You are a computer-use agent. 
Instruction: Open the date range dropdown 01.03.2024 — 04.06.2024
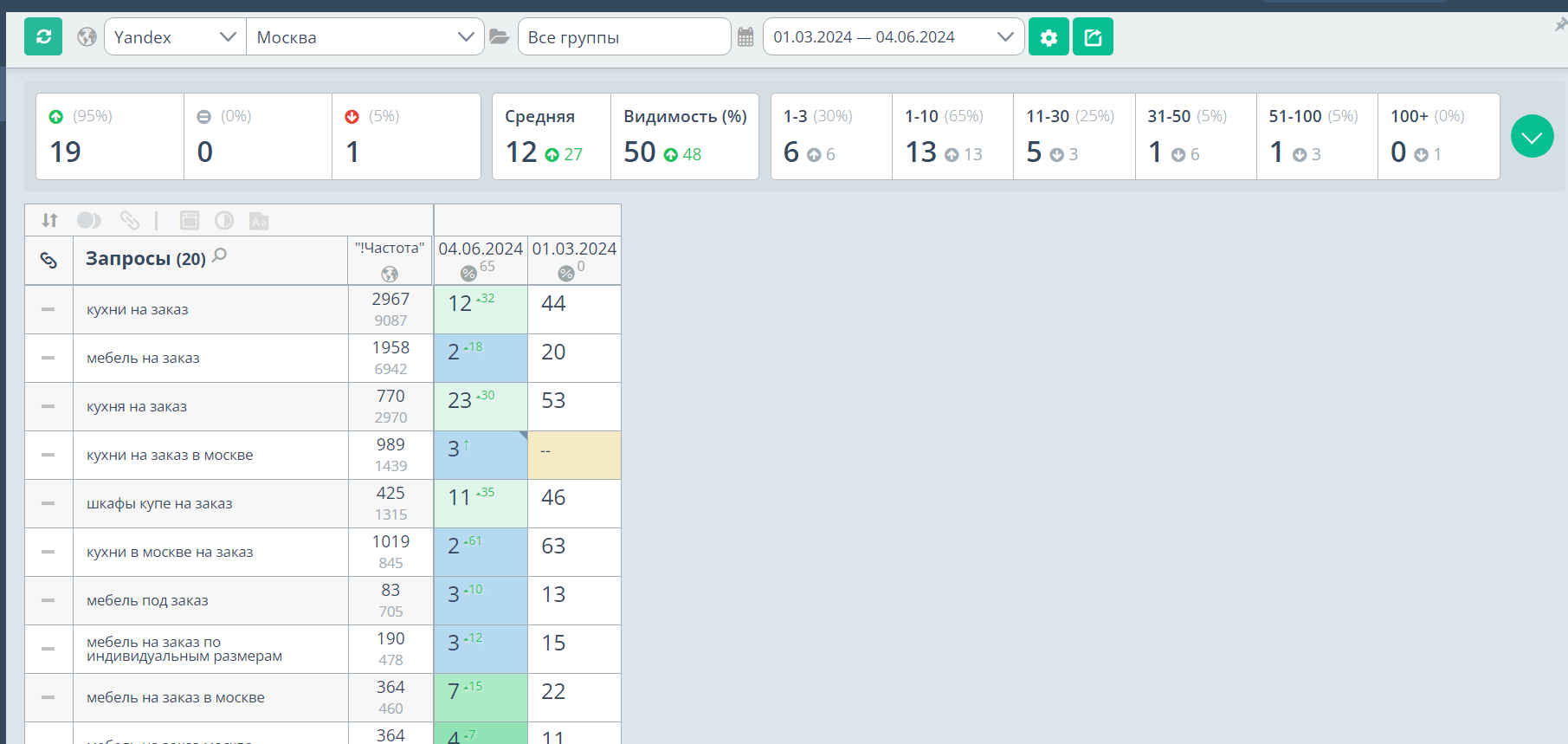(x=893, y=36)
